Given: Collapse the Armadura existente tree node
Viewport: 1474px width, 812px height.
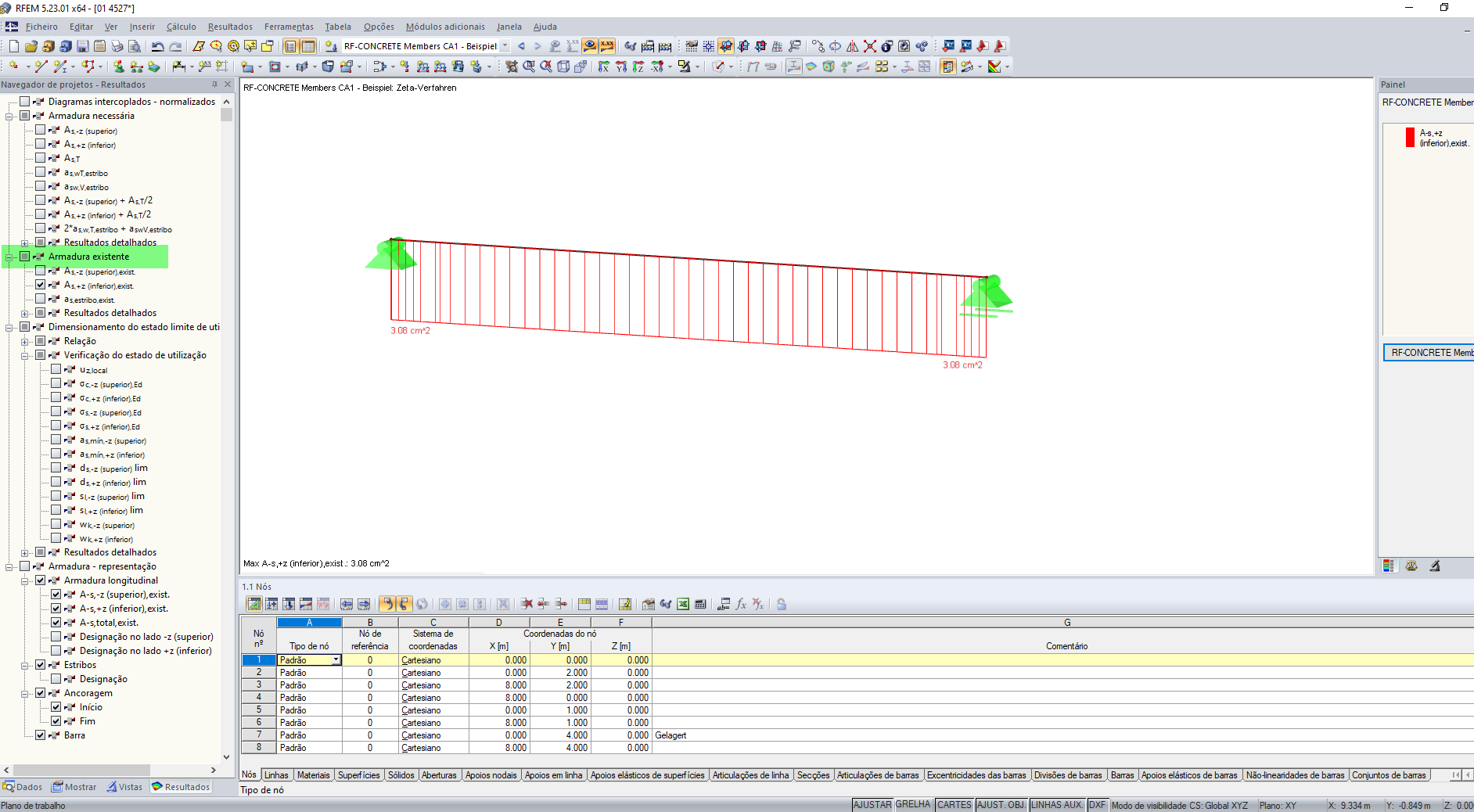Looking at the screenshot, I should point(9,257).
